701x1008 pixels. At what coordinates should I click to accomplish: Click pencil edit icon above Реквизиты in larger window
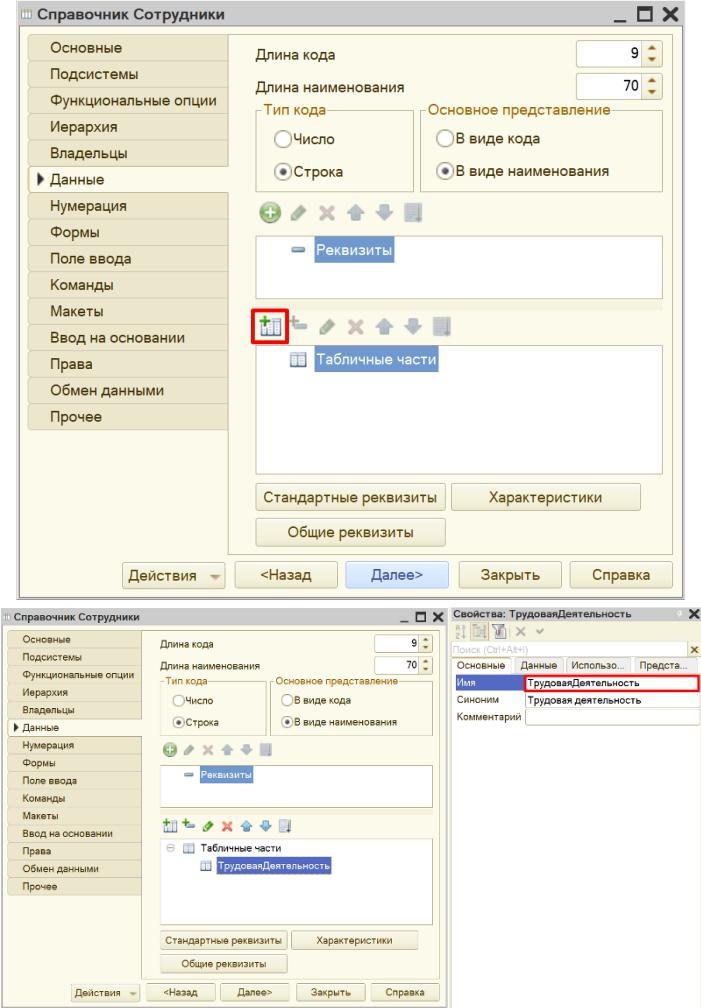tap(298, 213)
